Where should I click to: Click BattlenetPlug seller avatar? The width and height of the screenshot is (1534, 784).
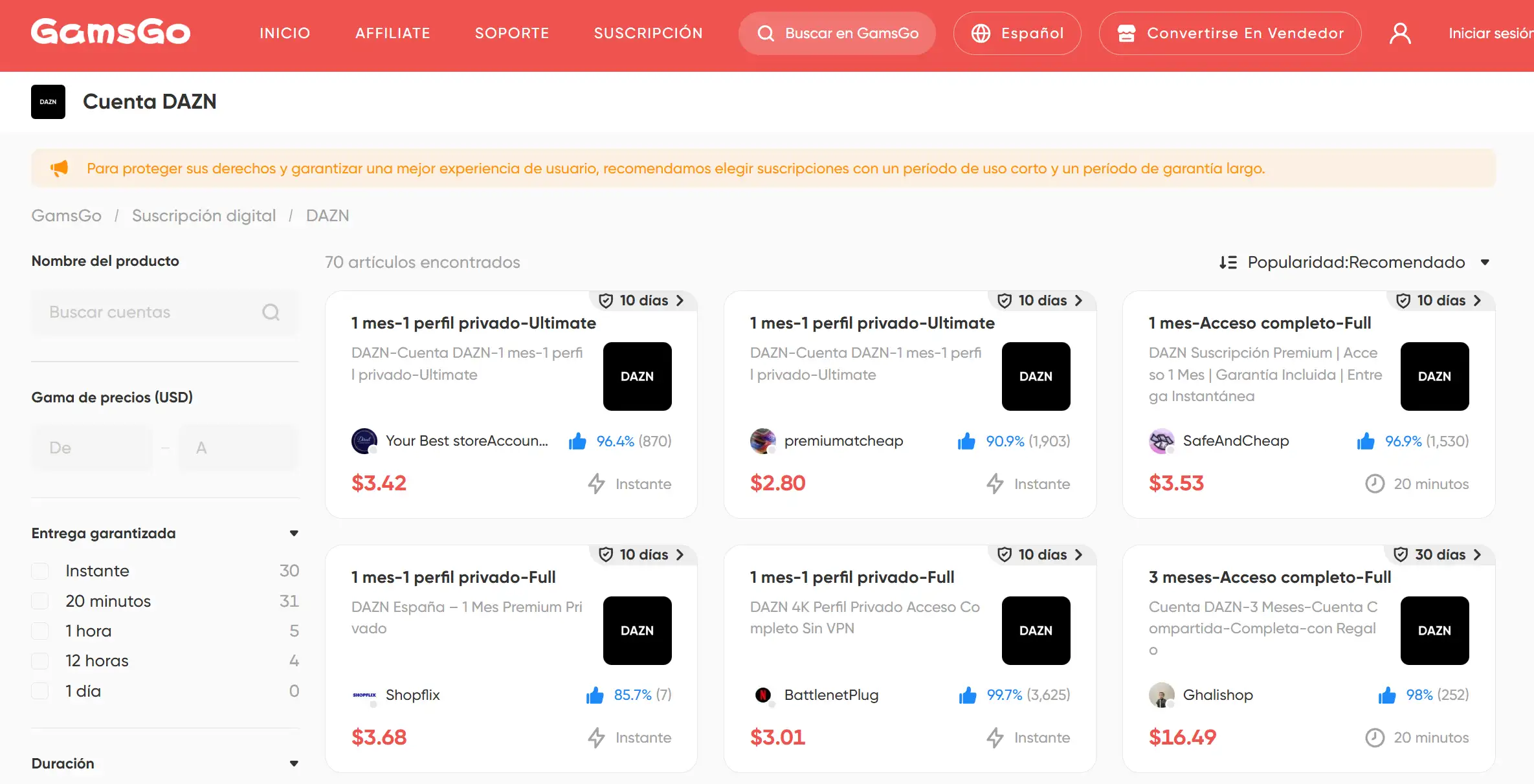coord(763,695)
